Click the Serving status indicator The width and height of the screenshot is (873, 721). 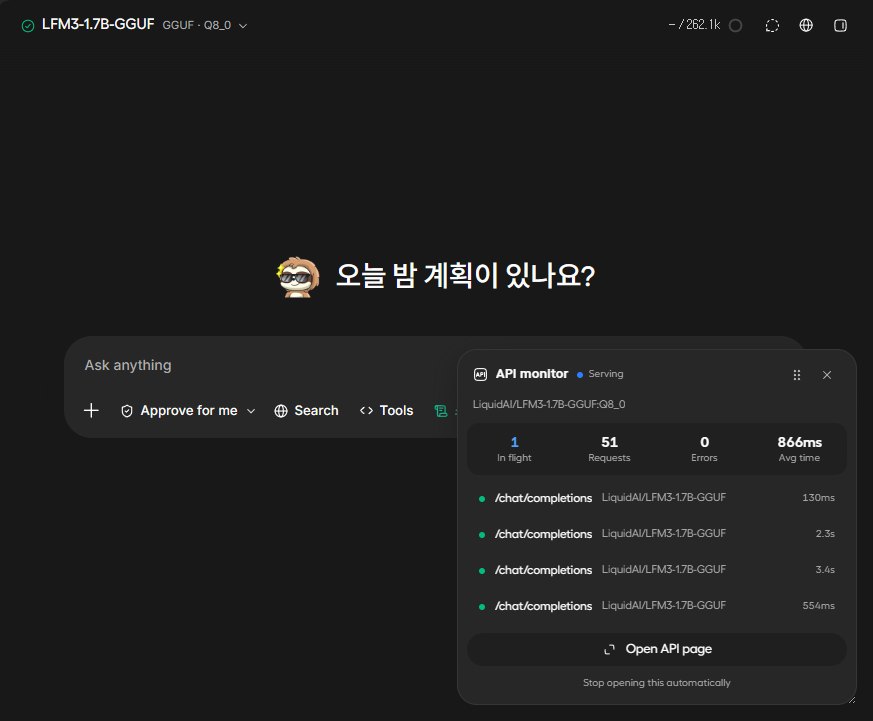click(600, 374)
